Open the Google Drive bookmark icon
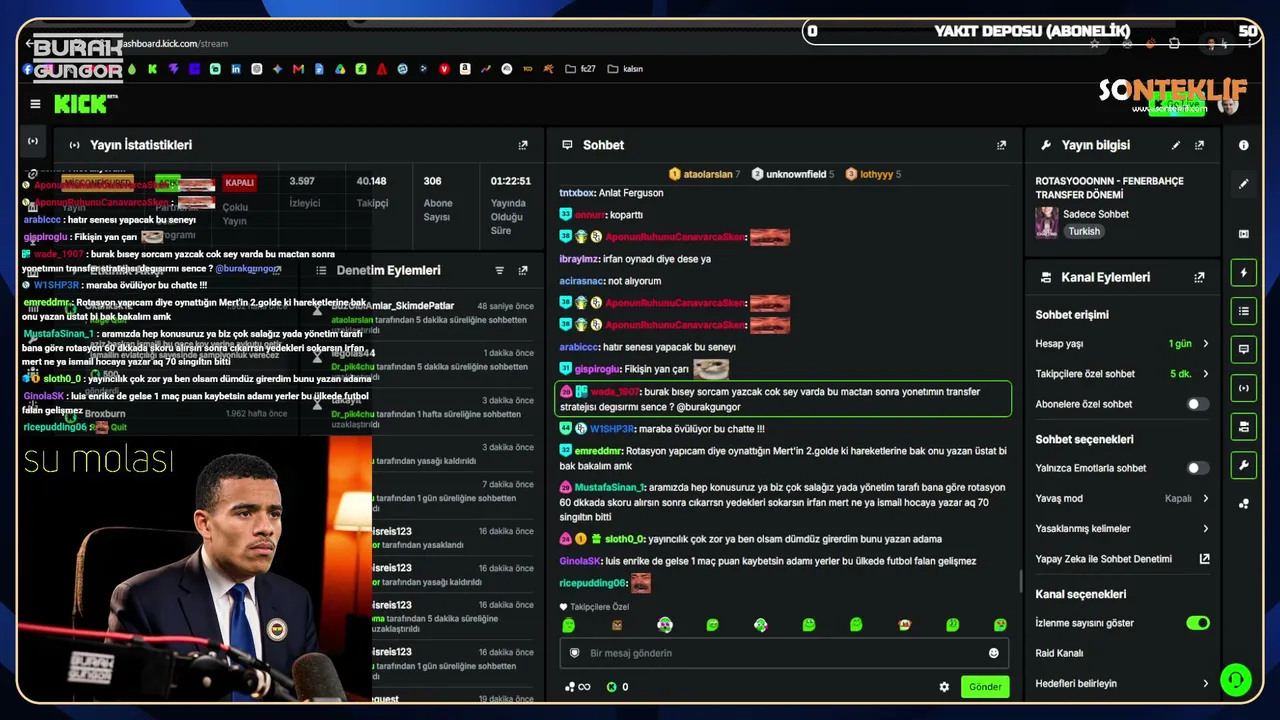1280x720 pixels. coord(340,69)
